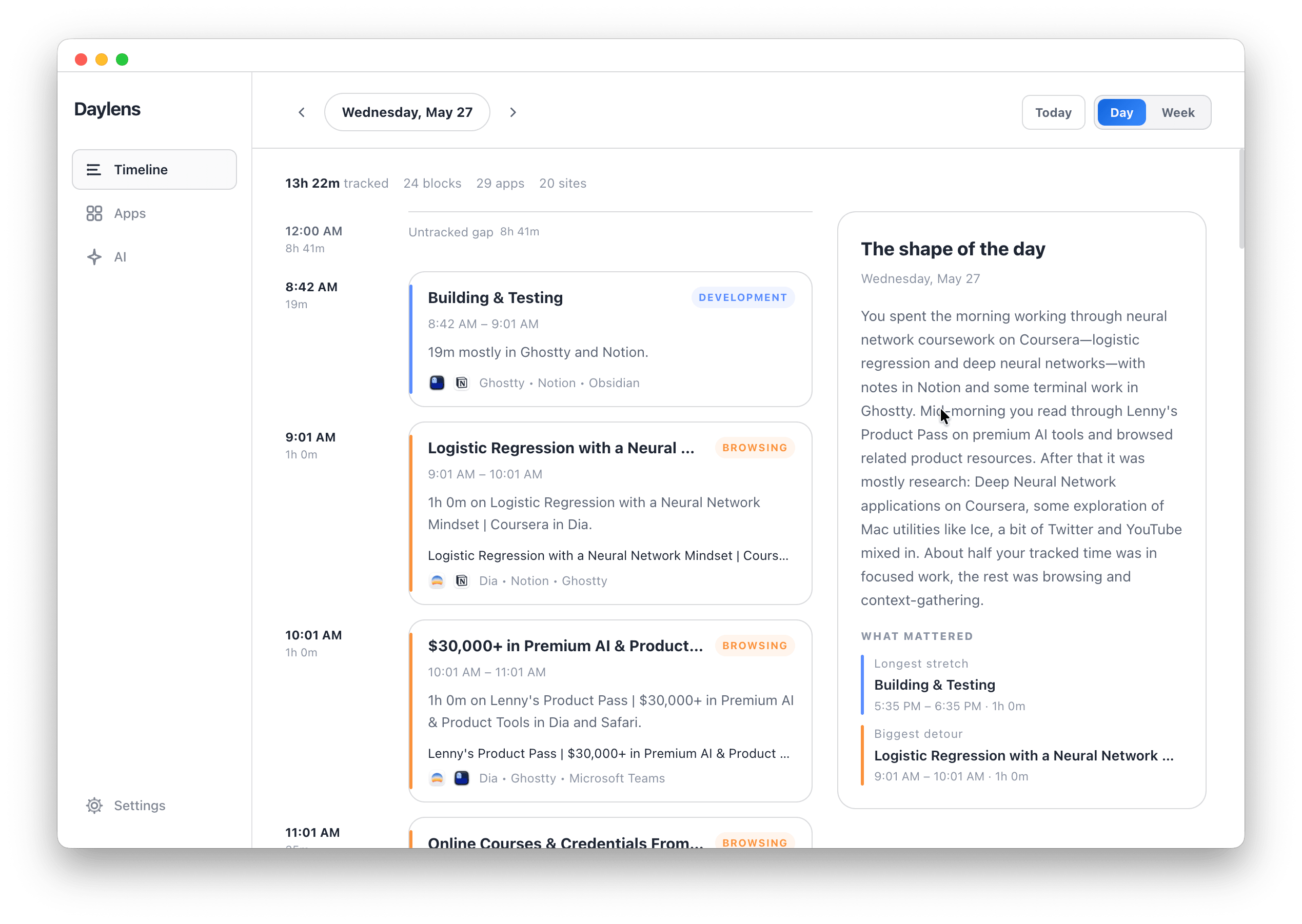Screen dimensions: 1302x924
Task: Open the $30,000+ in Premium AI block
Action: tap(610, 711)
